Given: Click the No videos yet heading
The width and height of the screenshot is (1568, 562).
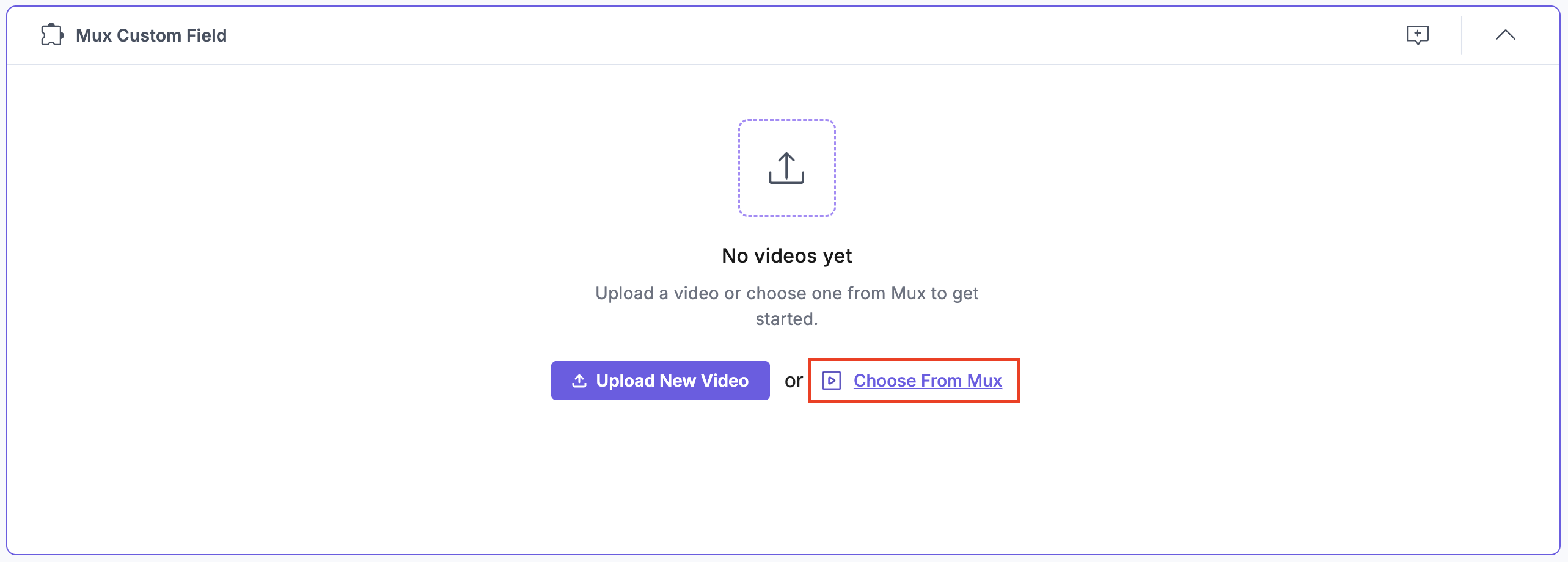Looking at the screenshot, I should point(786,255).
